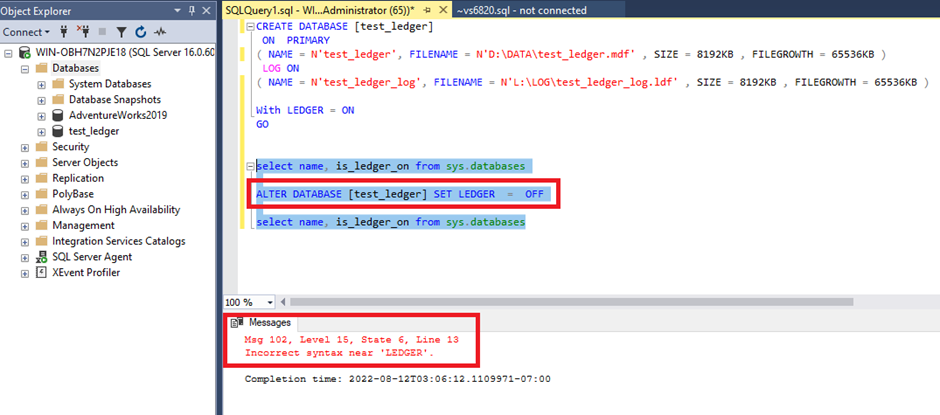Image resolution: width=940 pixels, height=415 pixels.
Task: Select the Databases folder
Action: 76,68
